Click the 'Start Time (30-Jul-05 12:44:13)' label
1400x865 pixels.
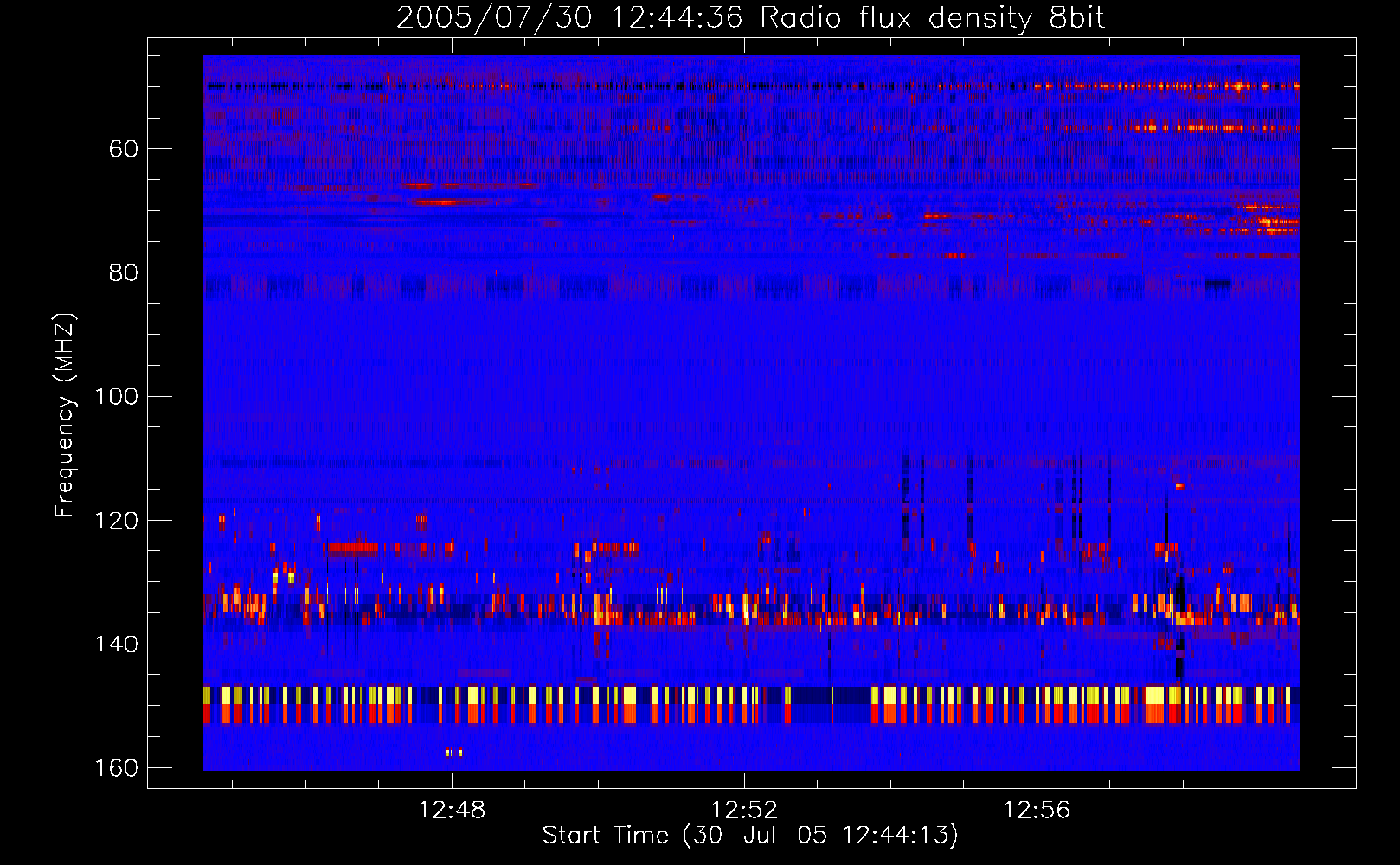[750, 836]
